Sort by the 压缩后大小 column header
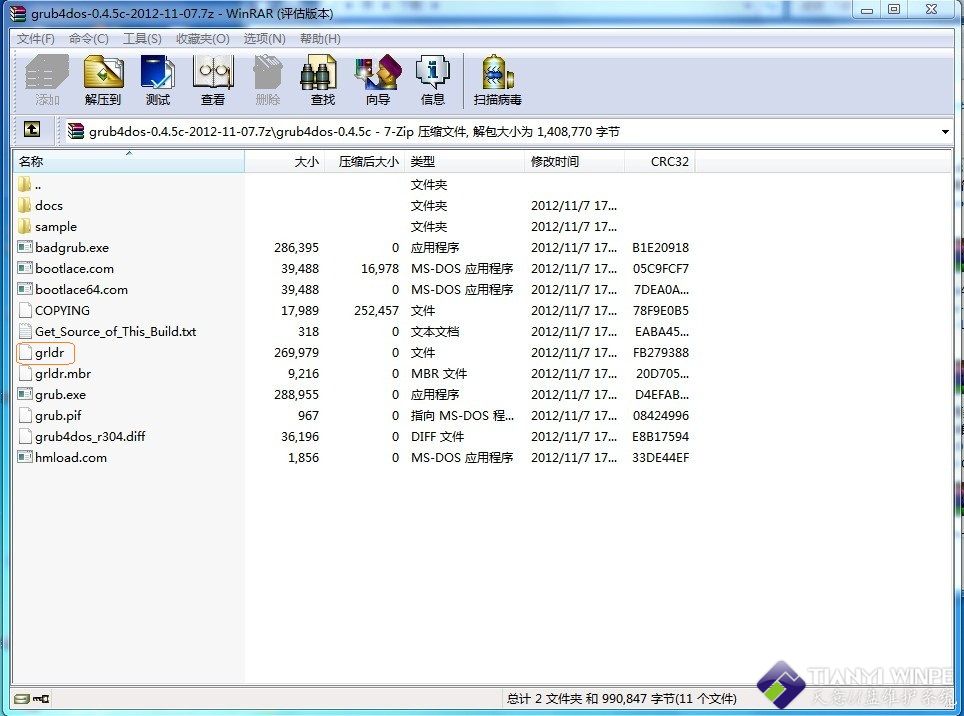The height and width of the screenshot is (716, 964). 364,162
